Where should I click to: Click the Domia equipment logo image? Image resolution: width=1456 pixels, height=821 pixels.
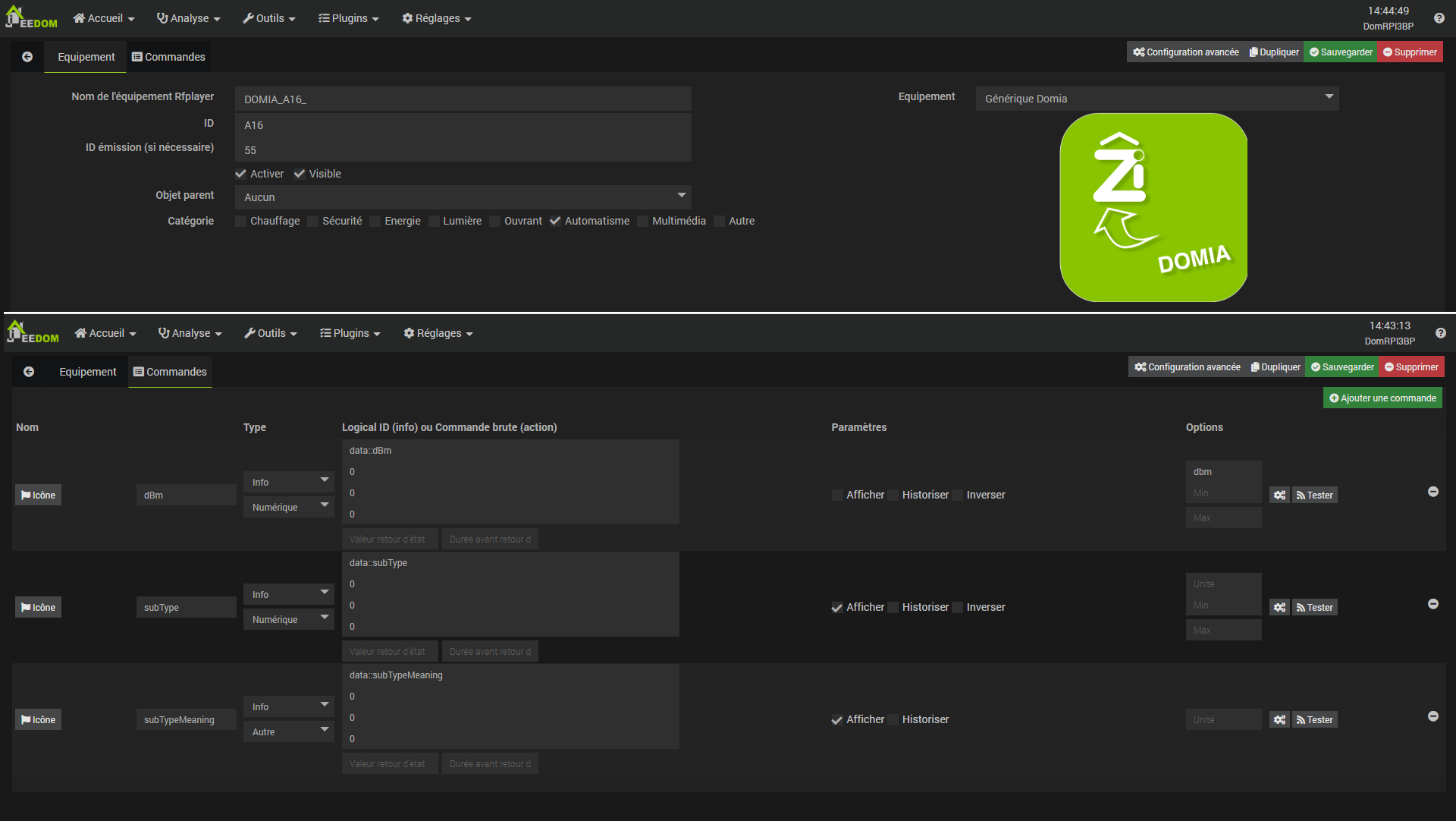pos(1153,207)
